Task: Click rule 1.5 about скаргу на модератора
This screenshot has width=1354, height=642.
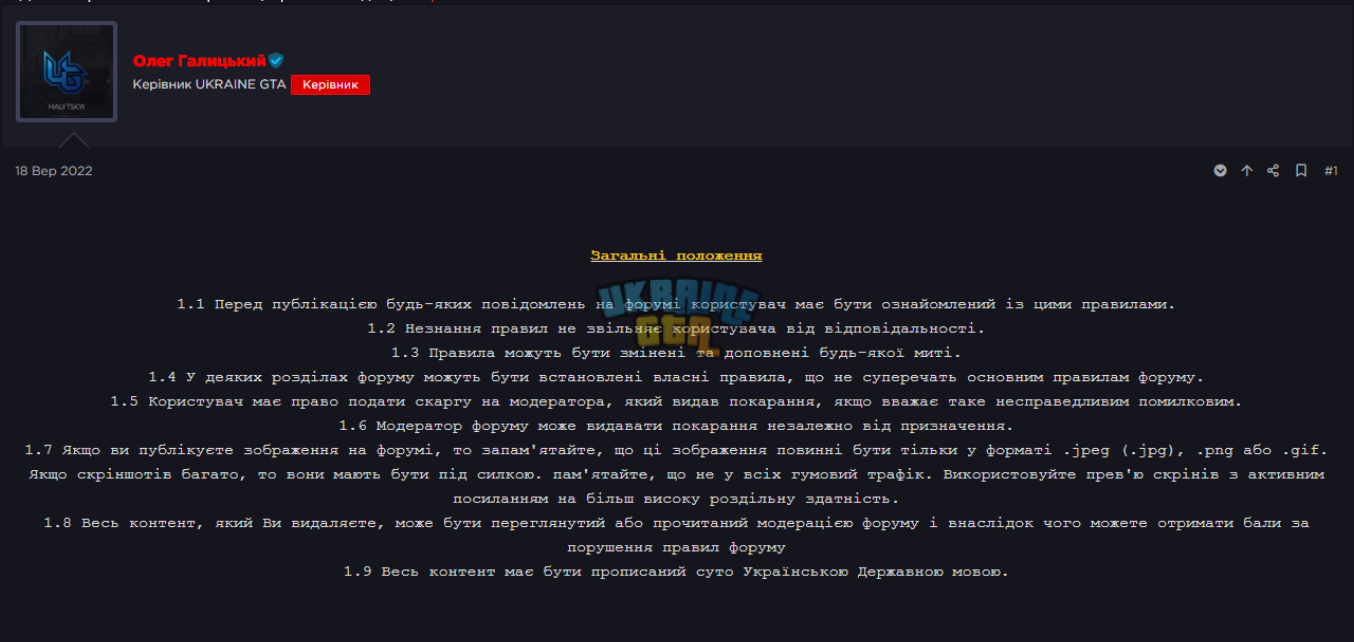Action: point(676,401)
